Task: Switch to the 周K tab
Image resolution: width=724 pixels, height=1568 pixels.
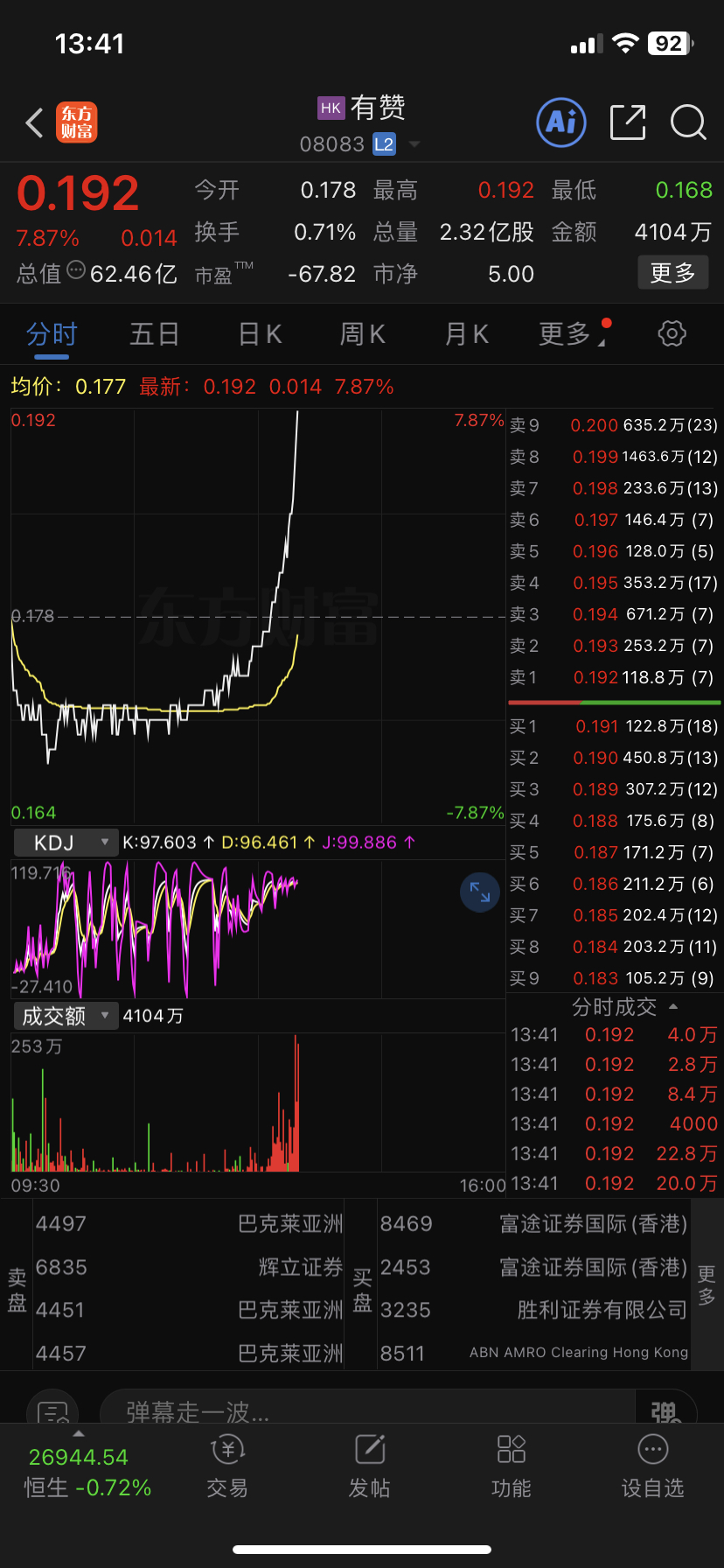Action: pos(362,334)
